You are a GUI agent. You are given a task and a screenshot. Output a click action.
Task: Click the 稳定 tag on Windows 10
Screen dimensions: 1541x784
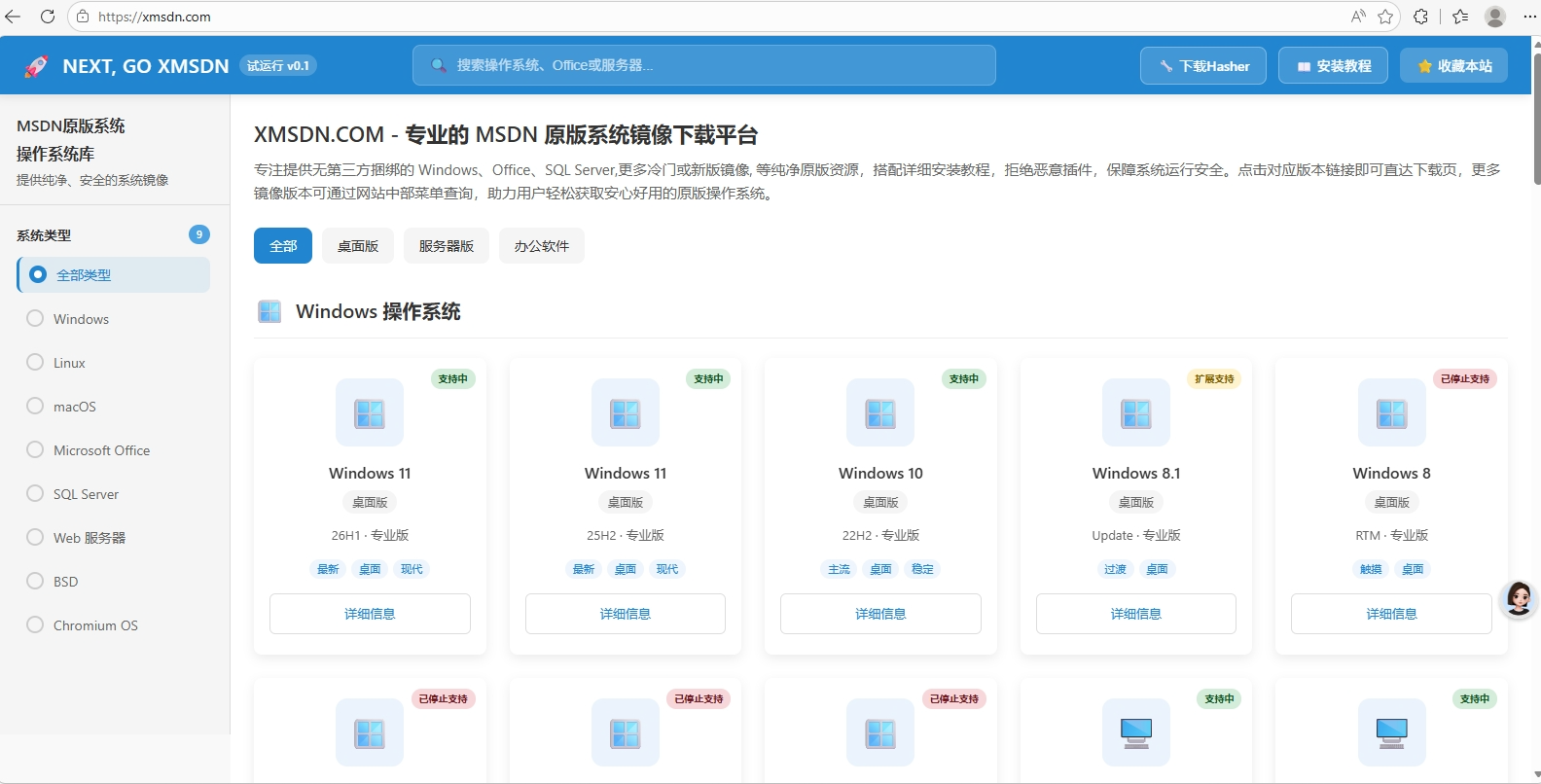922,569
